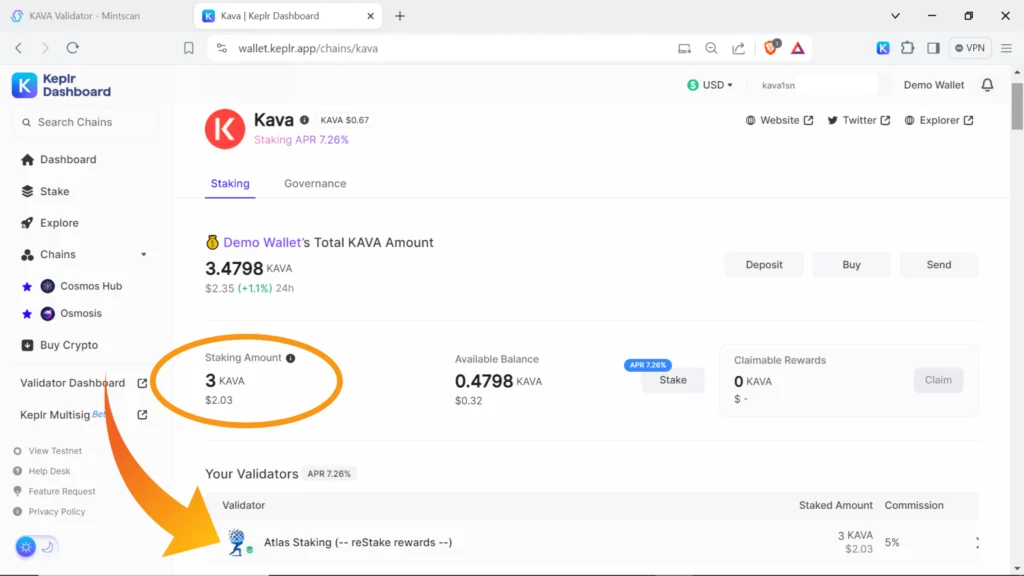Viewport: 1024px width, 576px height.
Task: Switch to the Governance tab
Action: coord(315,184)
